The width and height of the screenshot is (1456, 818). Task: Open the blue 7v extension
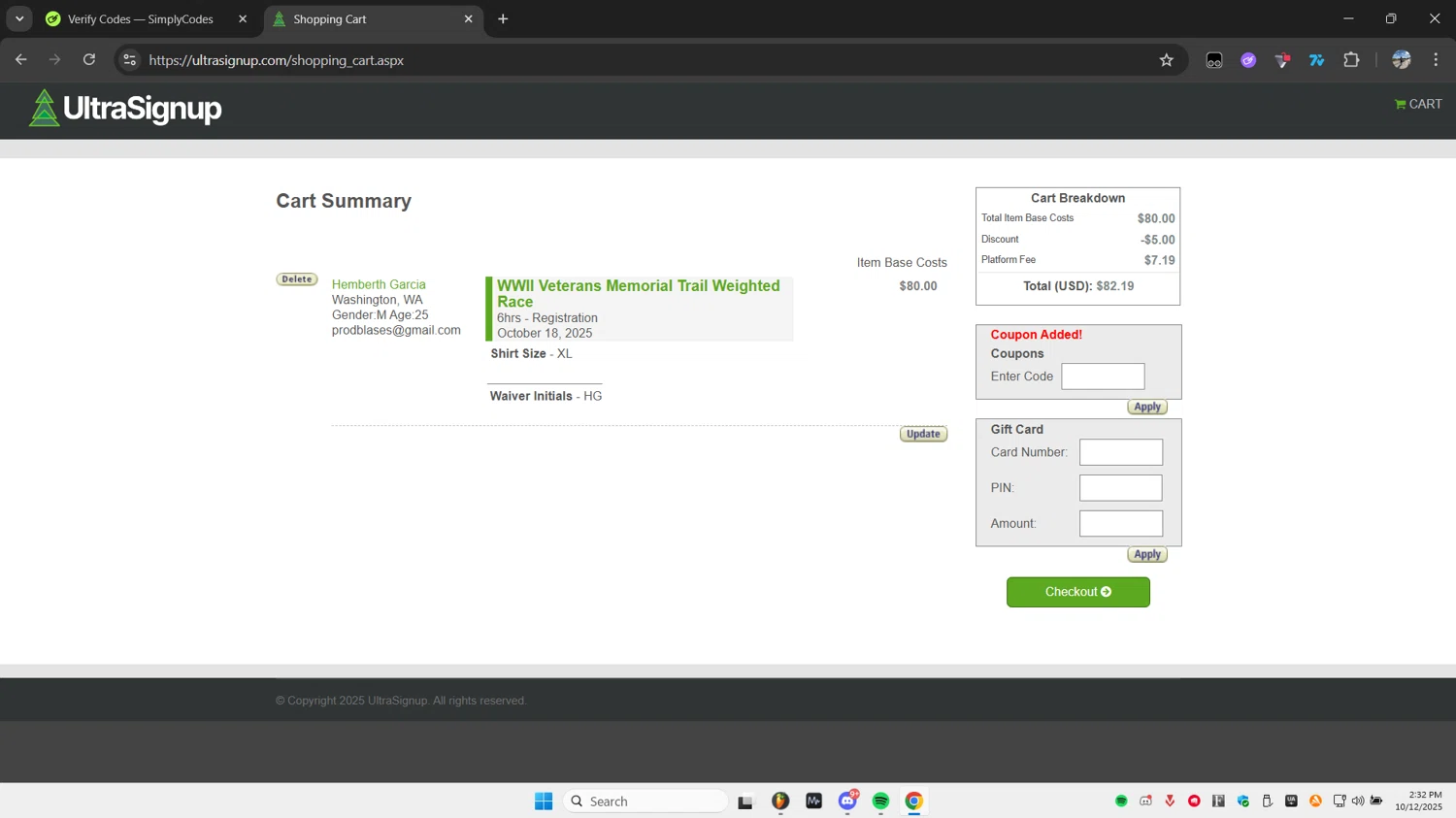(x=1317, y=60)
